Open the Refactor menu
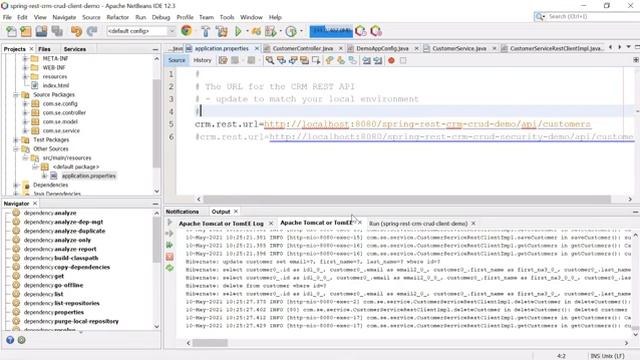This screenshot has width=640, height=360. pos(118,17)
